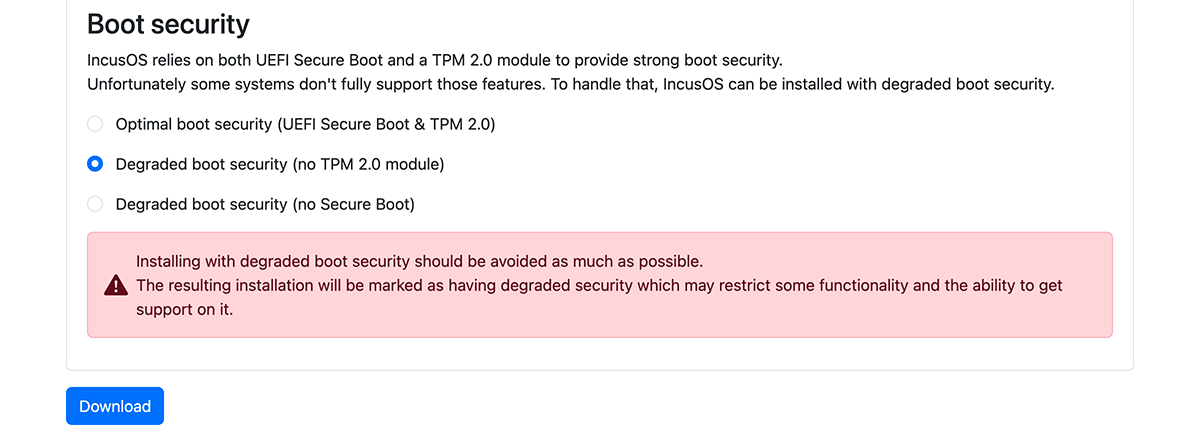Click the red warning triangle icon
The image size is (1200, 426).
click(x=116, y=285)
